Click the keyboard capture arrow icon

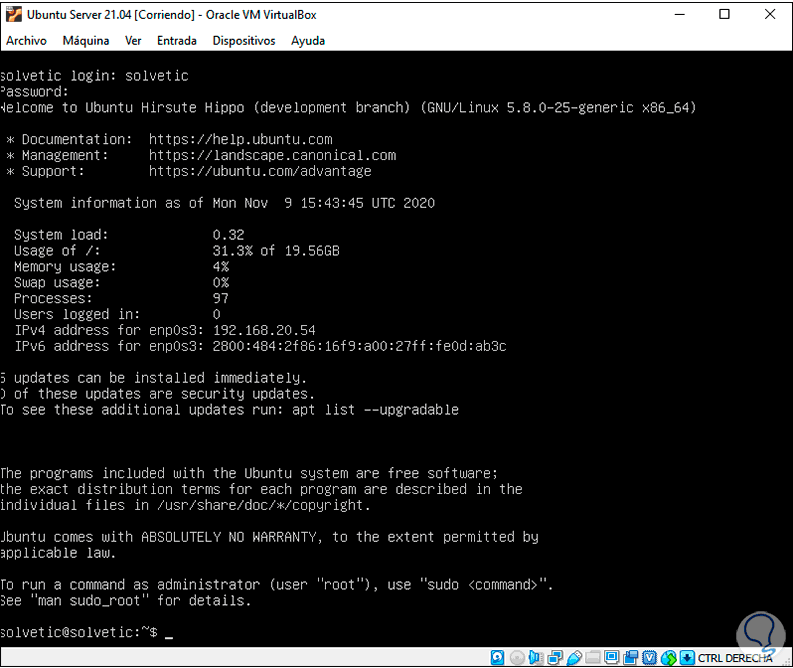coord(687,657)
